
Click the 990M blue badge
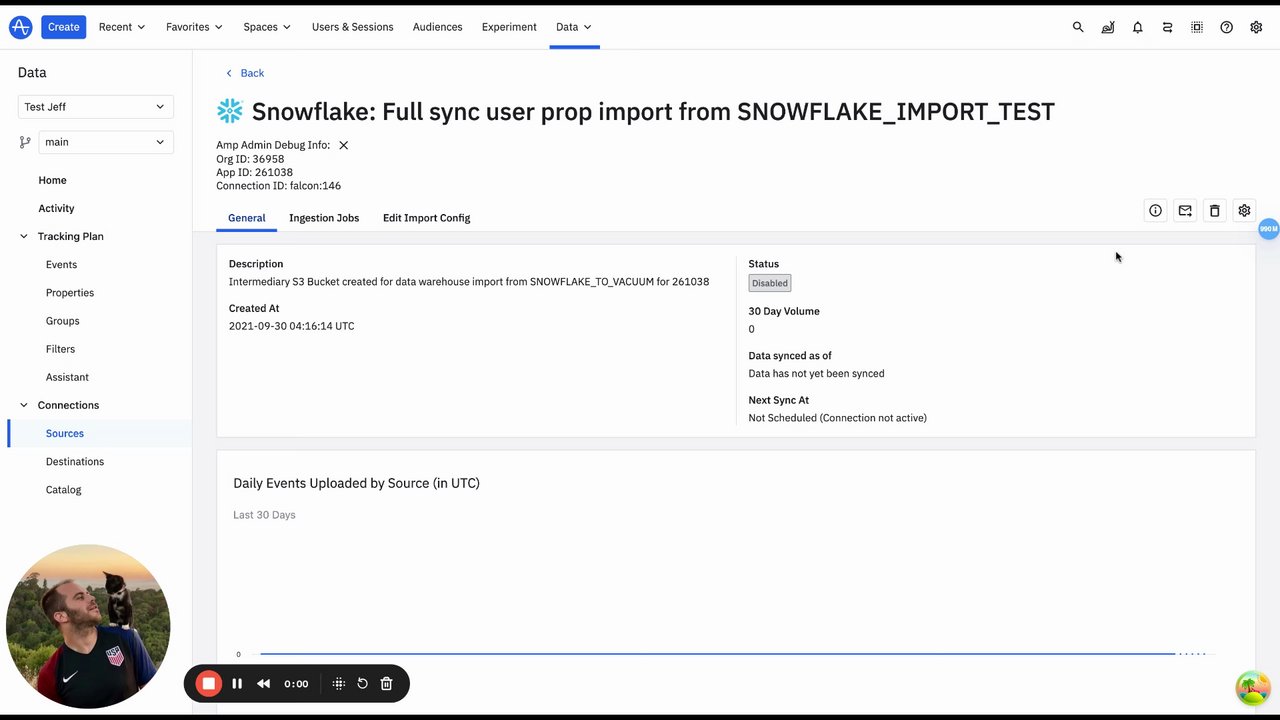1268,229
